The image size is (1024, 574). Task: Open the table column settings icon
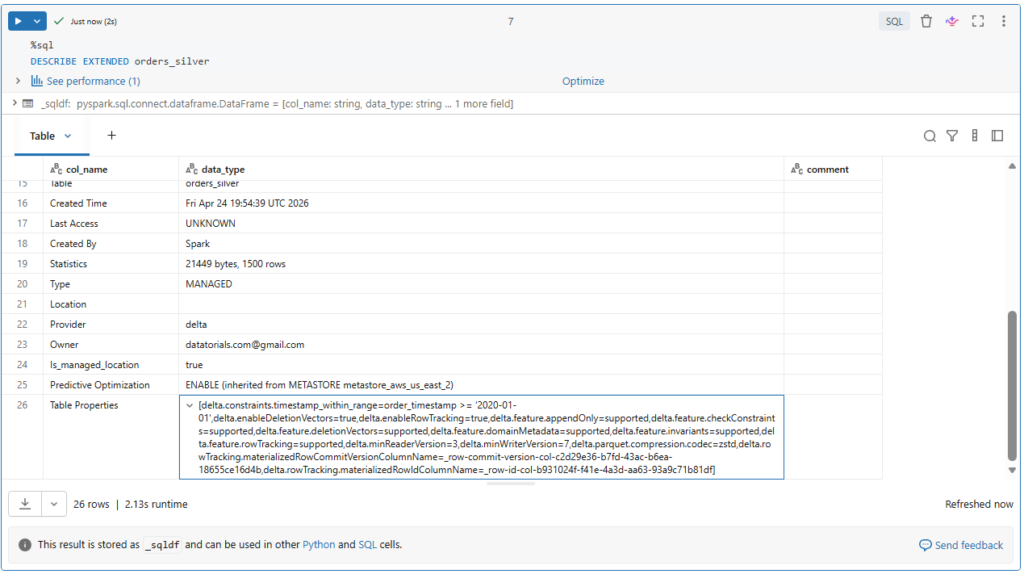coord(974,136)
